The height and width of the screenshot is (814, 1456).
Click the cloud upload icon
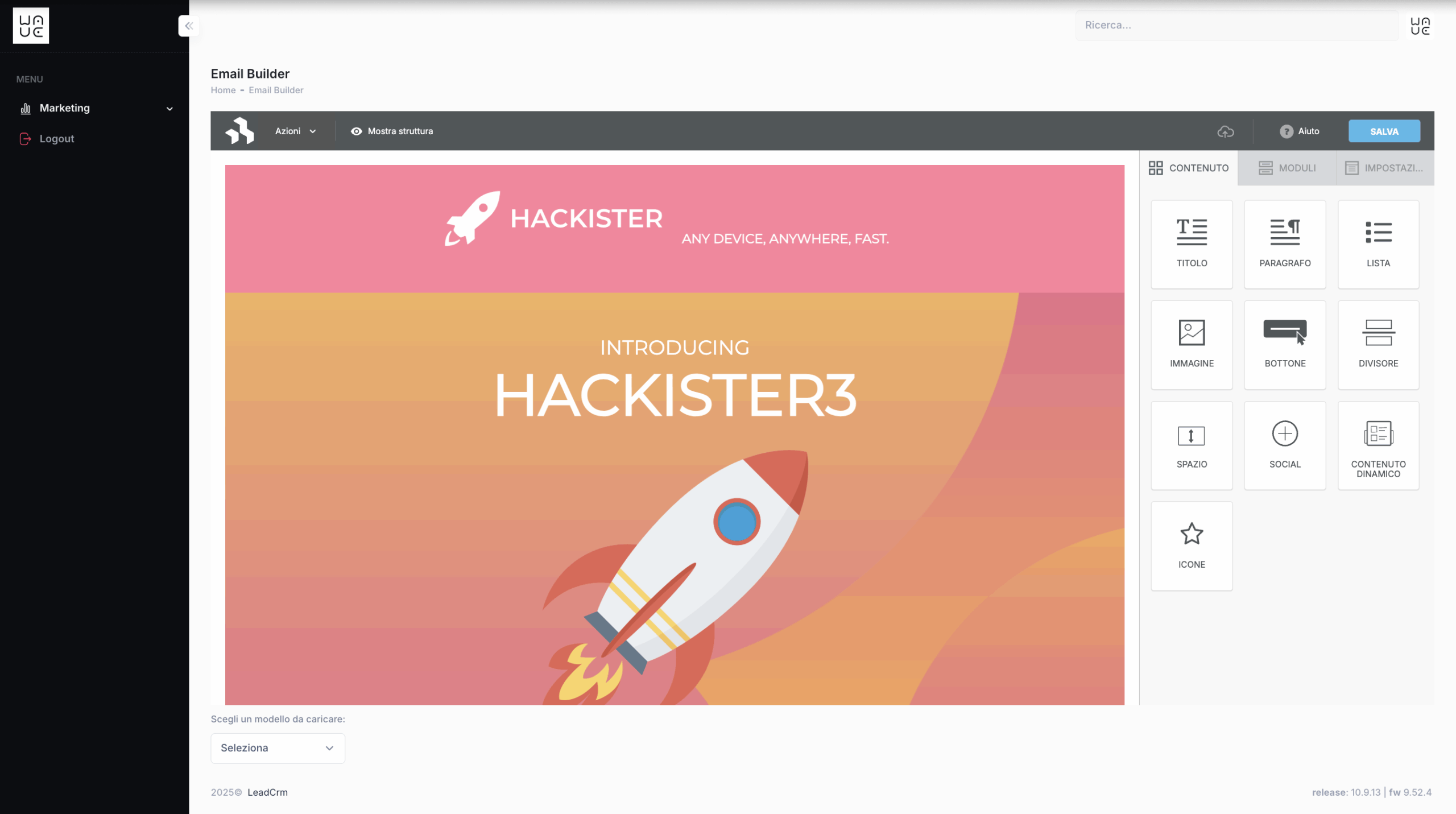[1226, 131]
